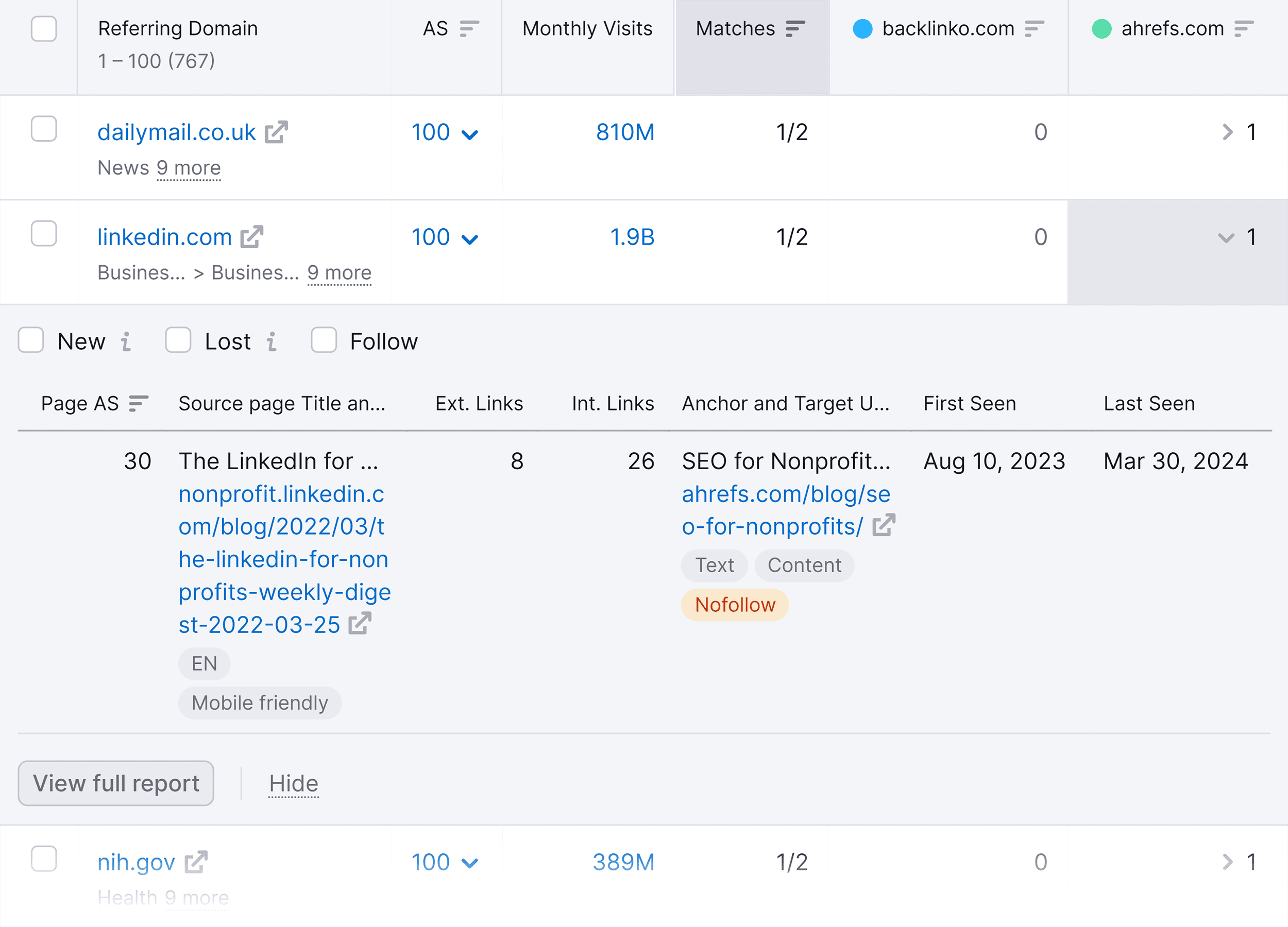
Task: Click the AS column sort icon
Action: click(x=467, y=28)
